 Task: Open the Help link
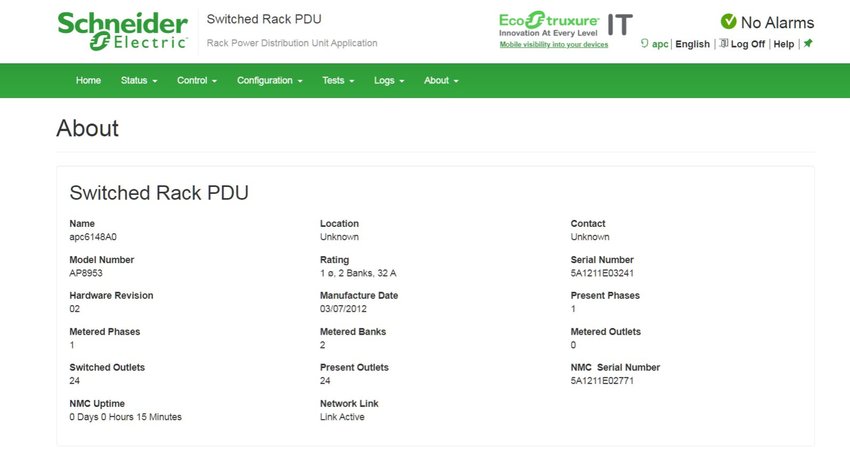(783, 44)
